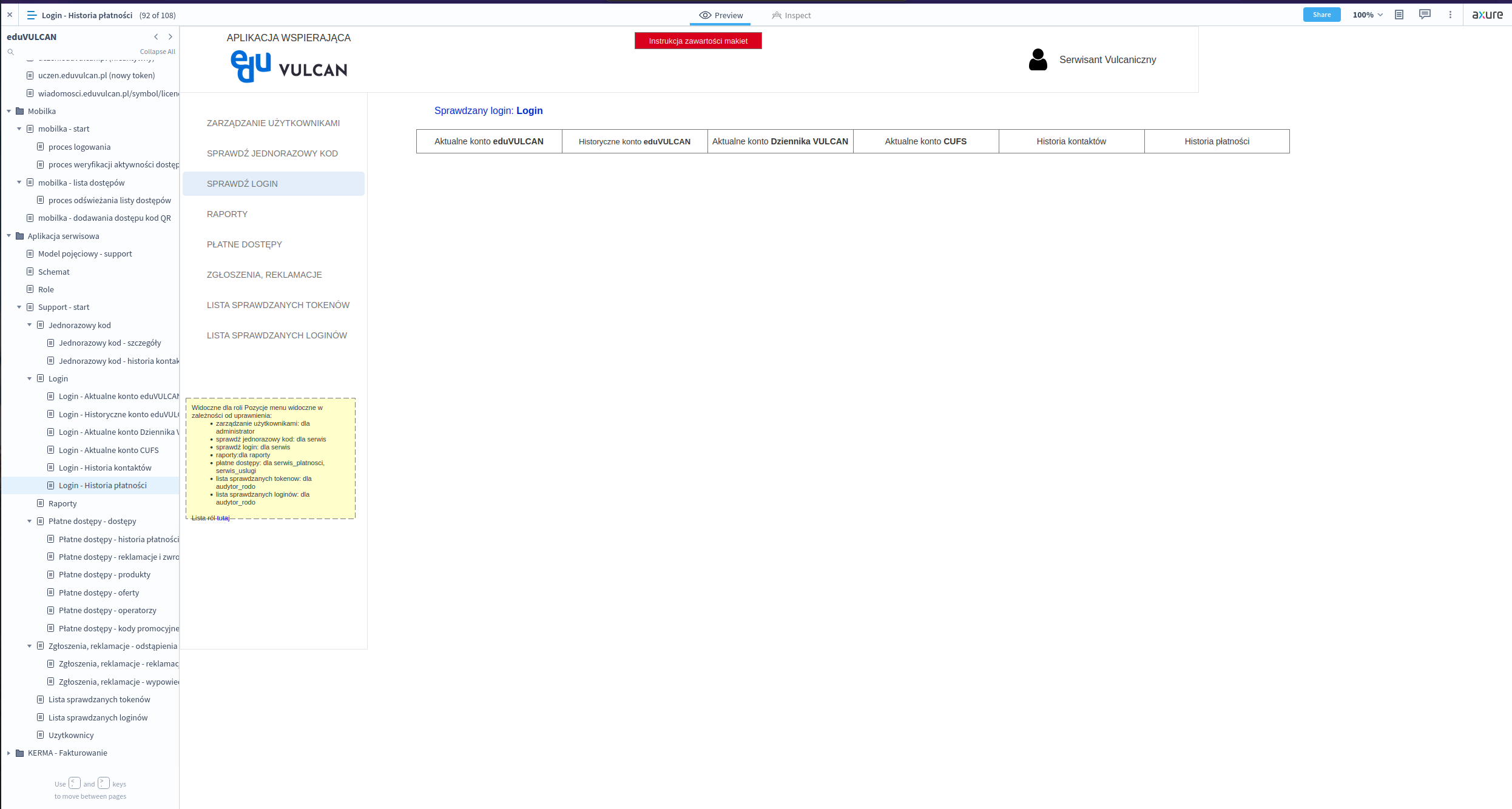Viewport: 1512px width, 809px height.
Task: Go to next page with right chevron
Action: click(170, 37)
